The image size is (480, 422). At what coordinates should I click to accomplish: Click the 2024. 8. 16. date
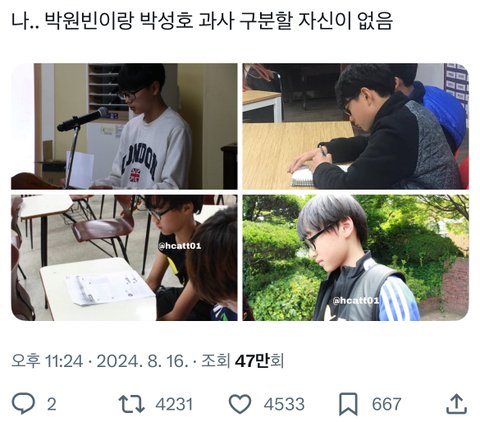142,361
